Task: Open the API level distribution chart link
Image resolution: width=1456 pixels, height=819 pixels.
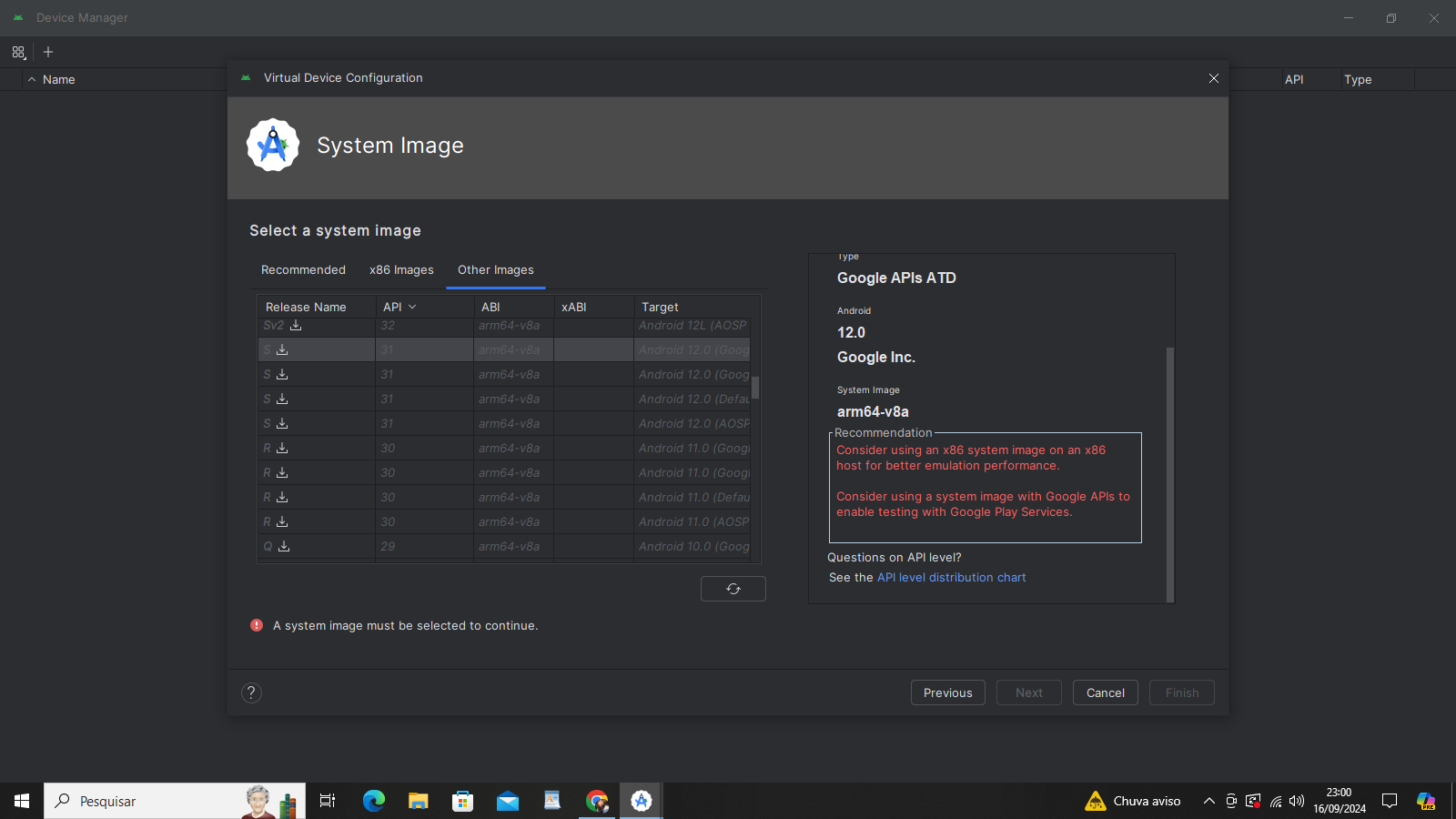Action: (951, 577)
